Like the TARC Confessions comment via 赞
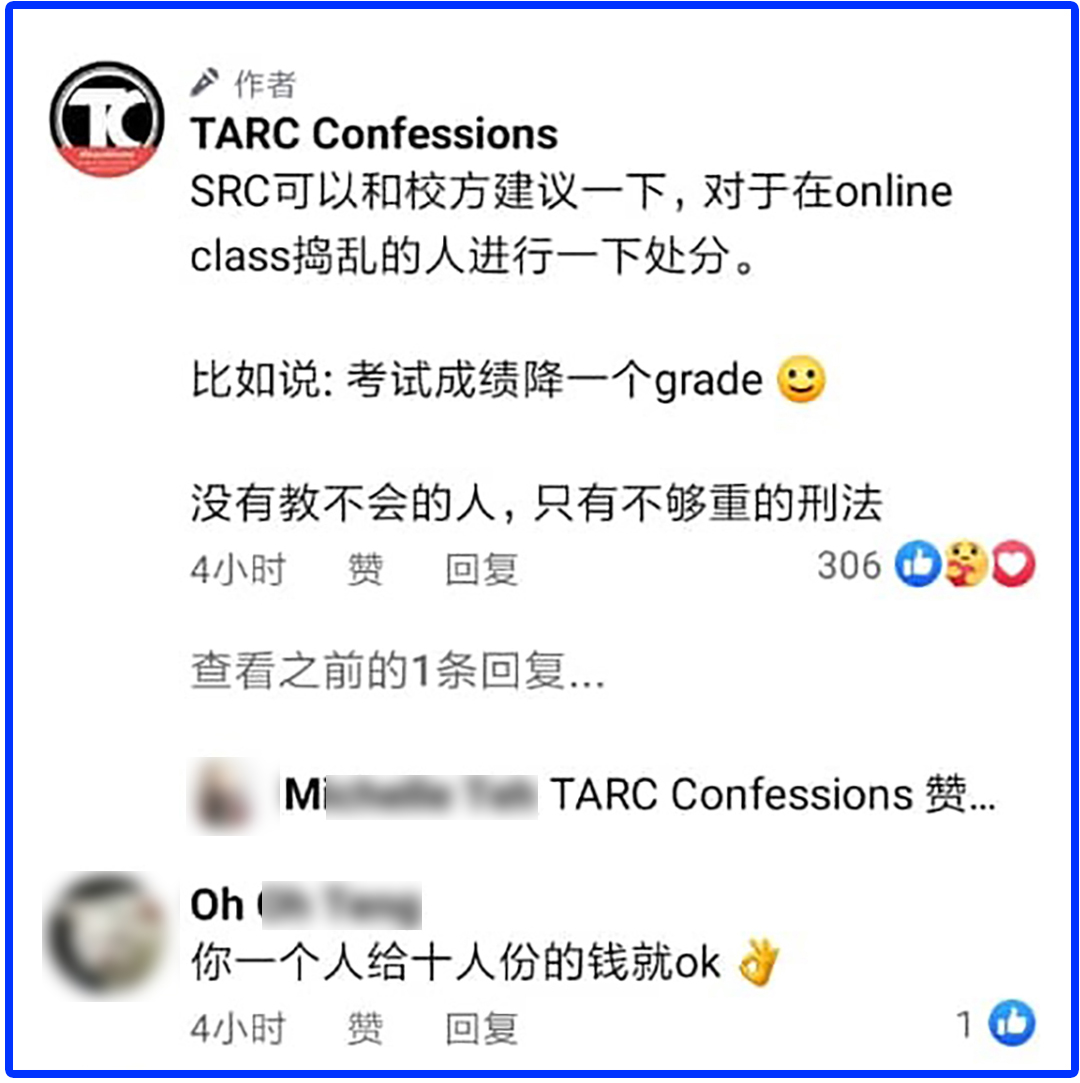 point(365,570)
